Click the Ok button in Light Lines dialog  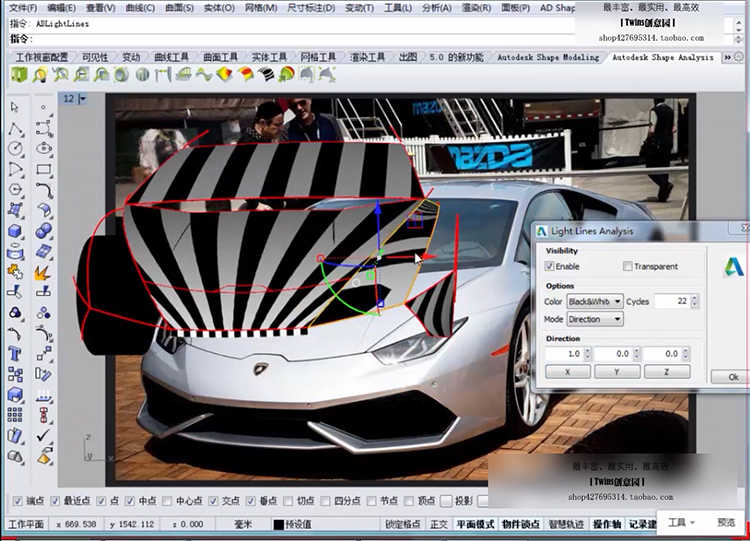pyautogui.click(x=733, y=377)
